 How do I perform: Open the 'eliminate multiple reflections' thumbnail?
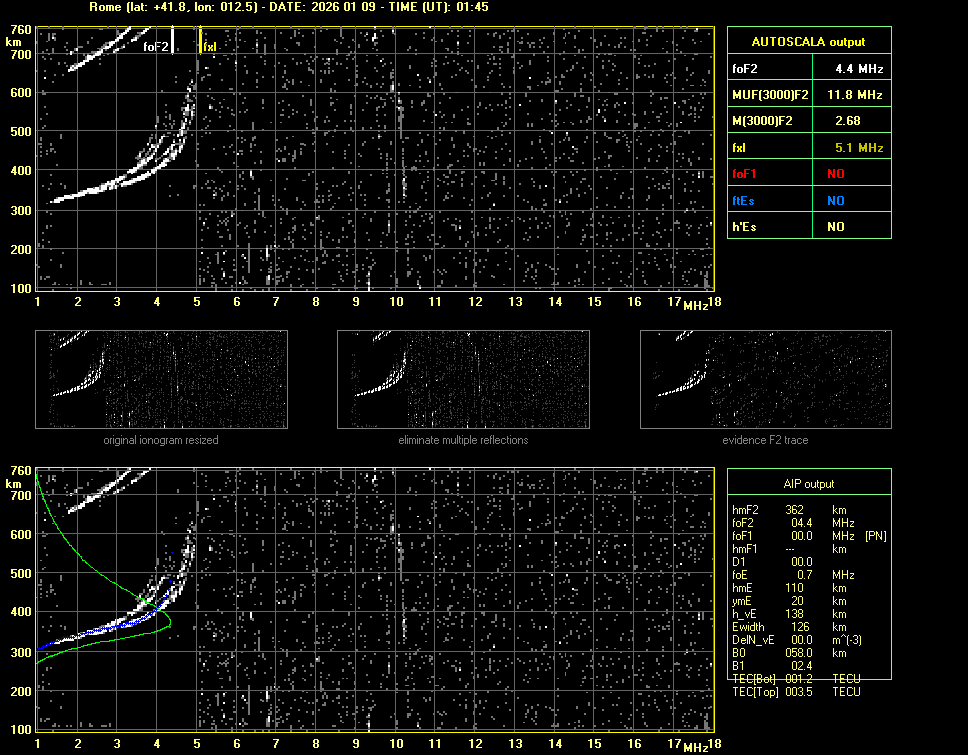click(x=463, y=379)
